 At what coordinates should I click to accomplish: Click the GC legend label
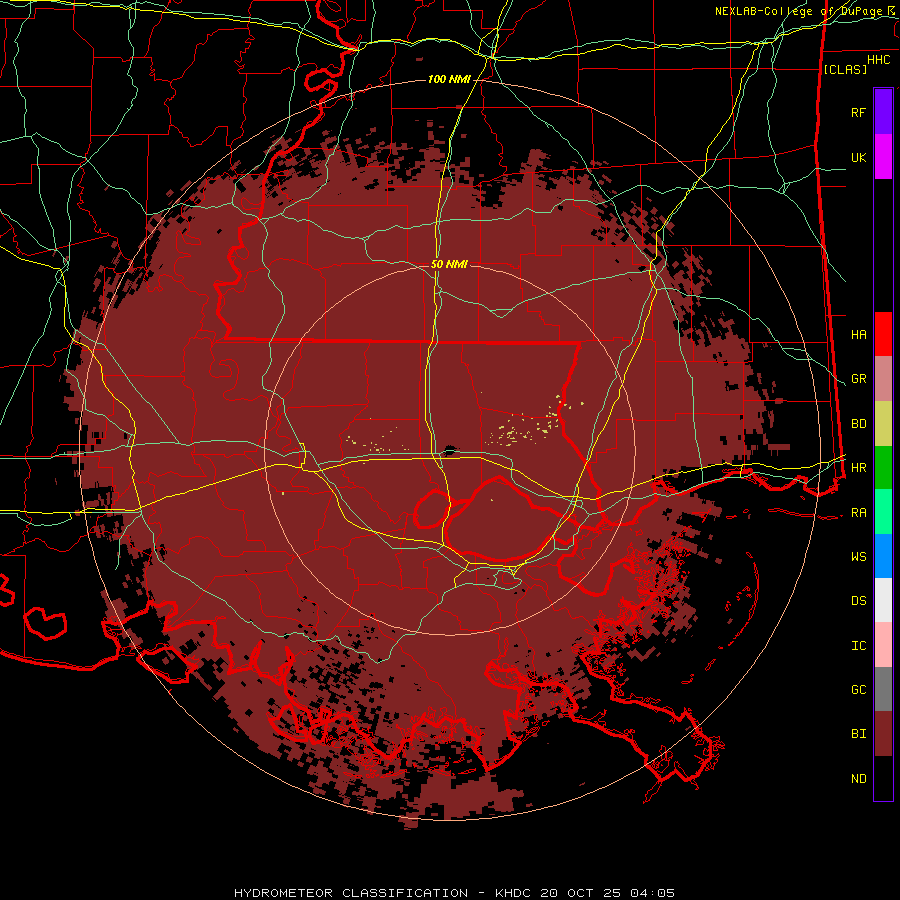click(x=859, y=690)
